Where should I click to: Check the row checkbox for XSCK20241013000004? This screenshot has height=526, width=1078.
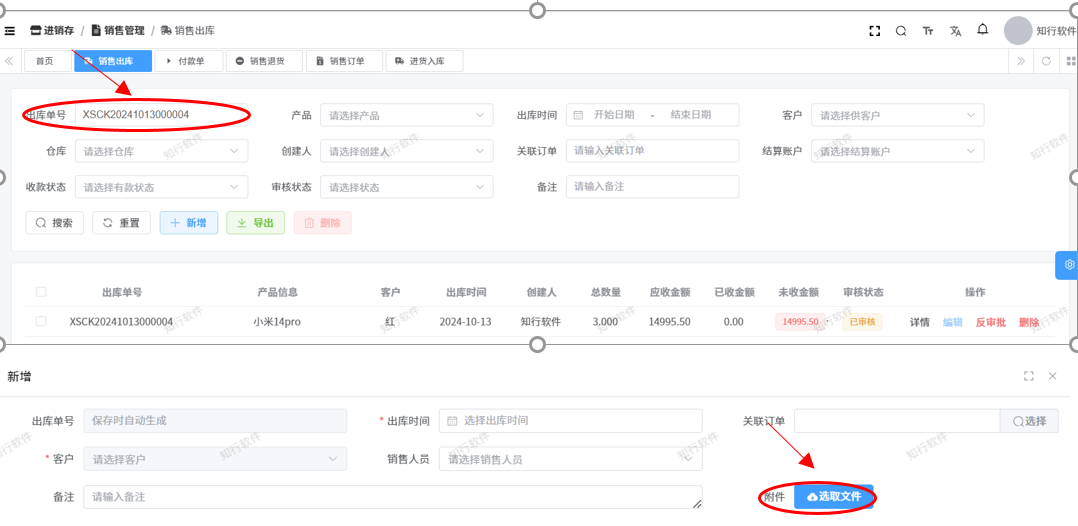click(x=41, y=321)
